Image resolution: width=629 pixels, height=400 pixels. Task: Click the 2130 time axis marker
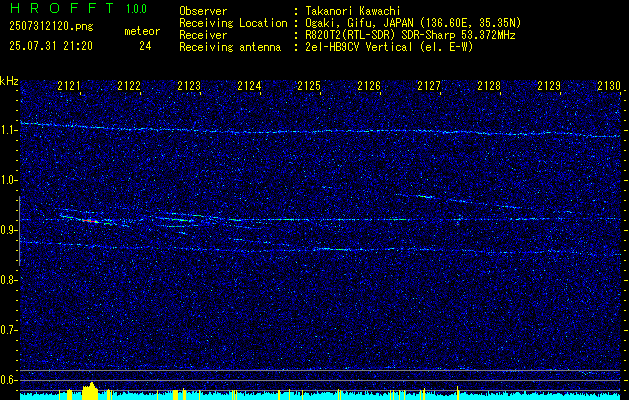coord(609,85)
